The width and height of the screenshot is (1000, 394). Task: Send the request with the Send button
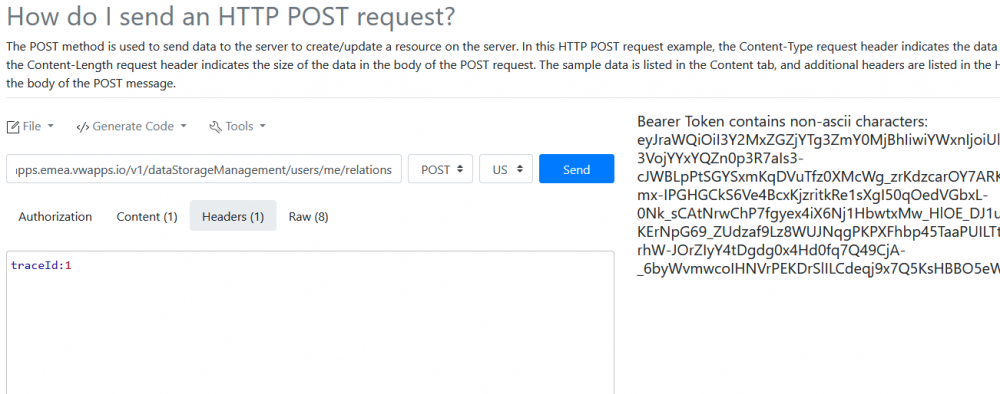(x=577, y=169)
